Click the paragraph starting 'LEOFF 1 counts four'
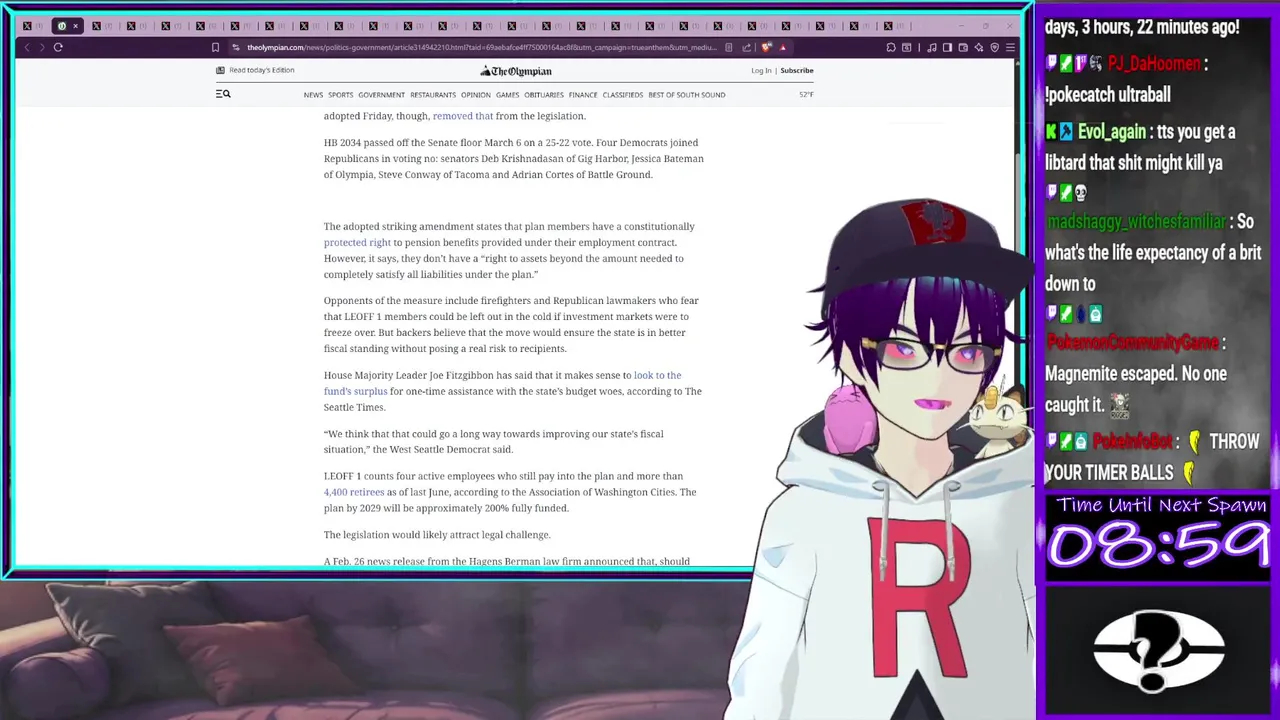This screenshot has width=1280, height=720. [x=510, y=492]
